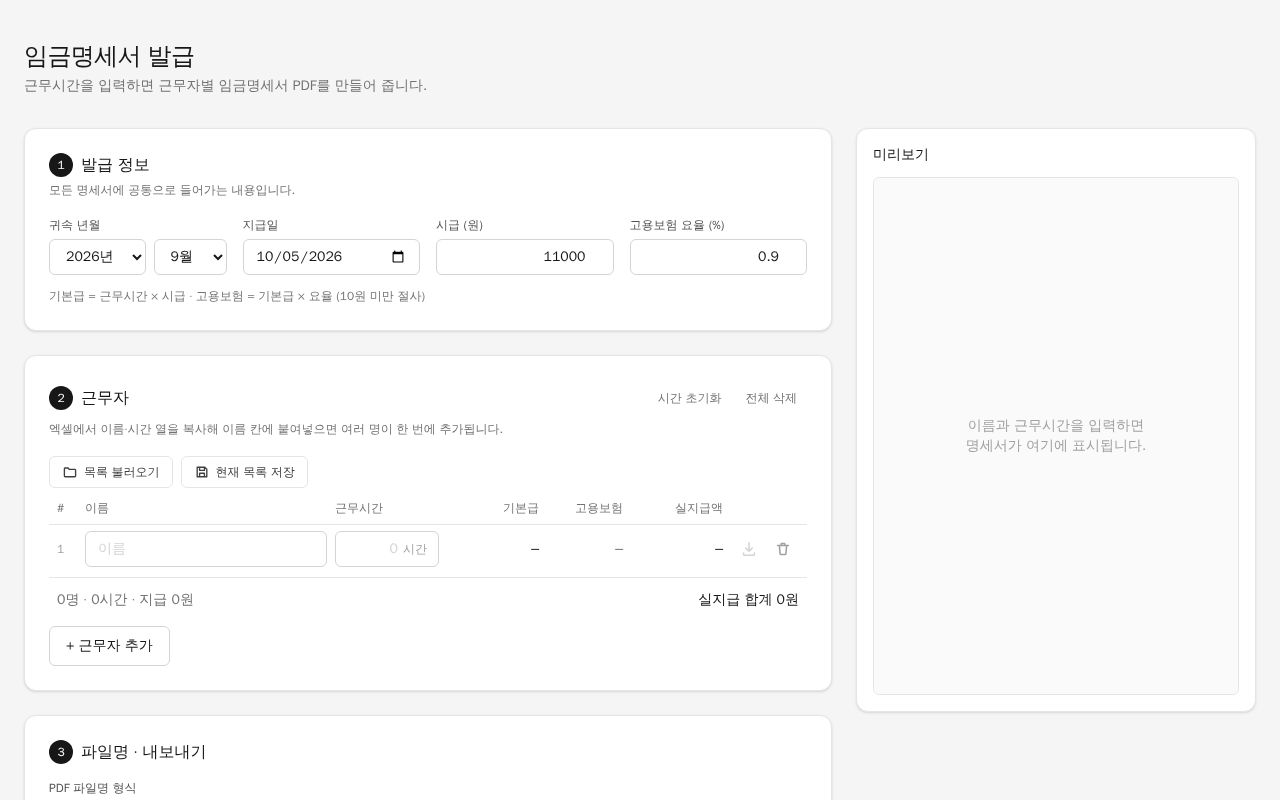Click the 기본급 formula hint text
The height and width of the screenshot is (800, 1280).
(x=237, y=296)
